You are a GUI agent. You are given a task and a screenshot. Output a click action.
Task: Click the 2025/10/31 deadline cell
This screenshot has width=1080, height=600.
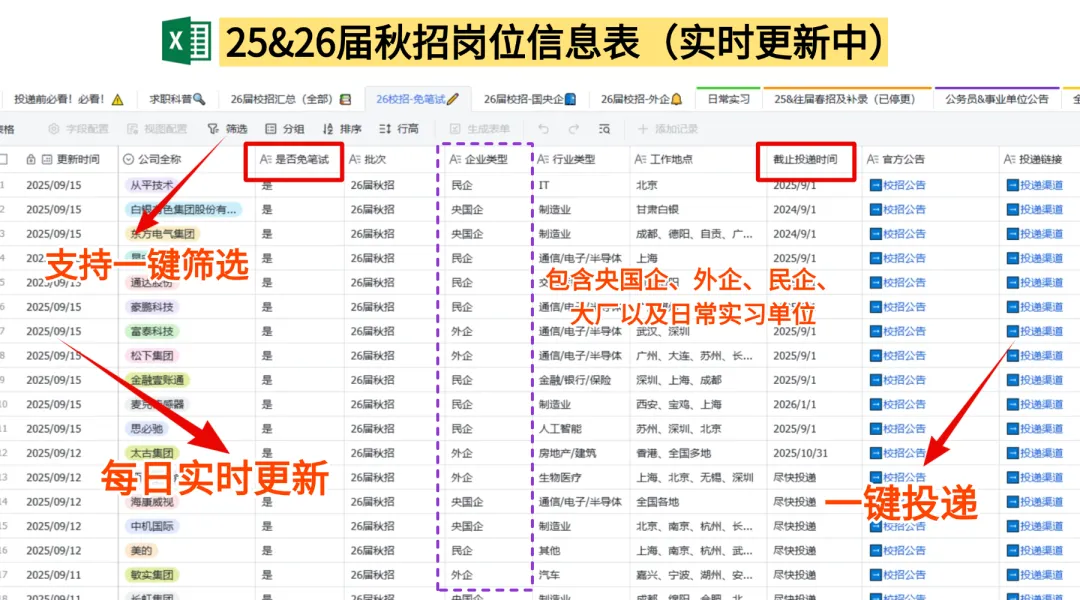pyautogui.click(x=800, y=453)
